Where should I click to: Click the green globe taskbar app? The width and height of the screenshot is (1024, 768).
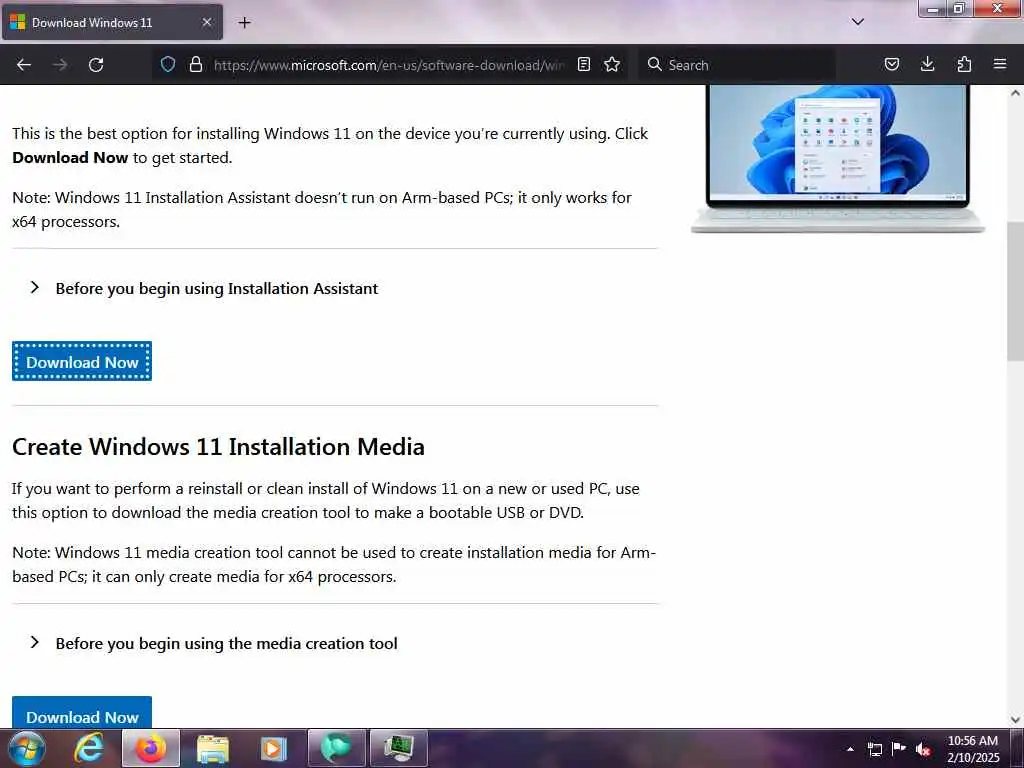coord(336,749)
